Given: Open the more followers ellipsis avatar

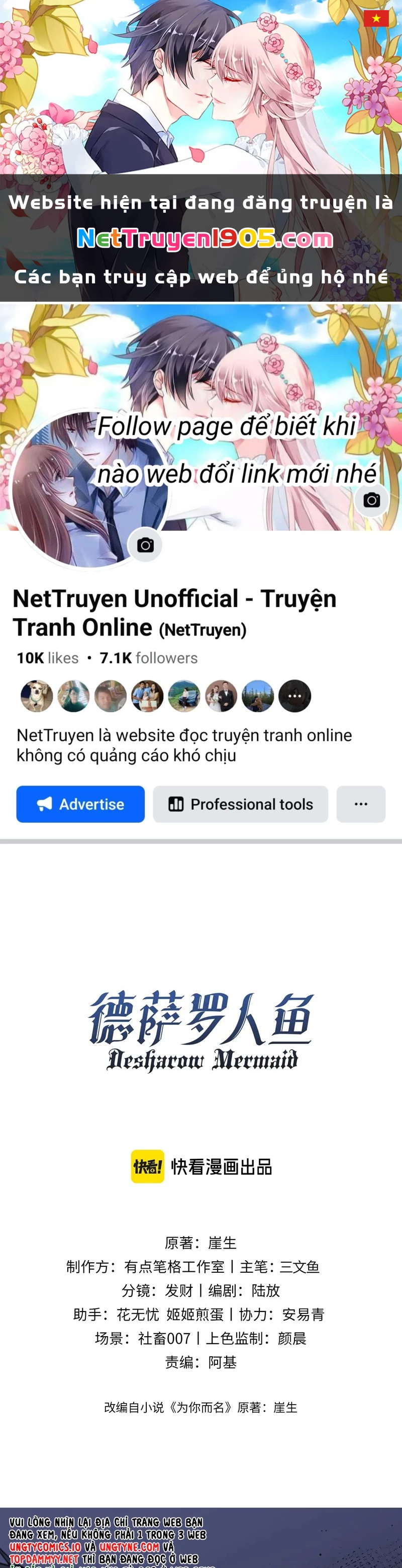Looking at the screenshot, I should click(295, 695).
